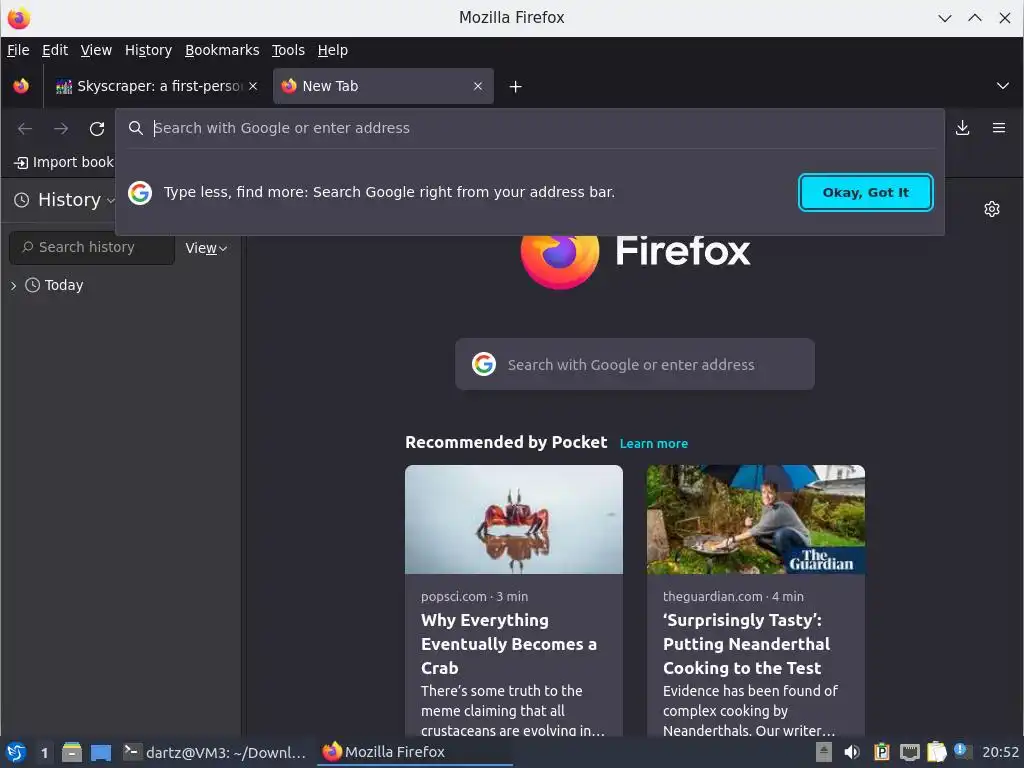Focus the page Google search box
1024x768 pixels.
[634, 364]
